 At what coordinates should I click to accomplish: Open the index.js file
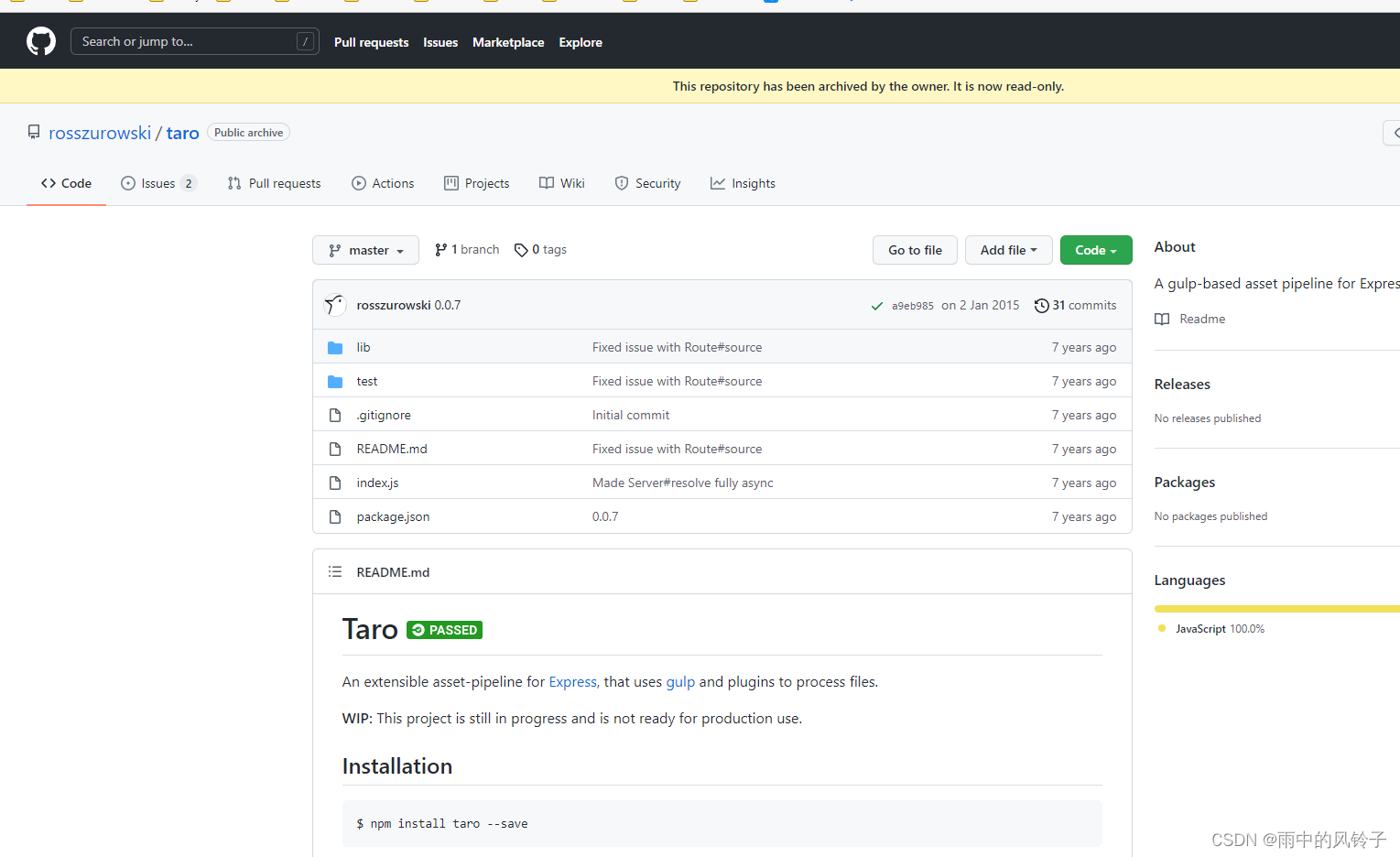(x=377, y=483)
